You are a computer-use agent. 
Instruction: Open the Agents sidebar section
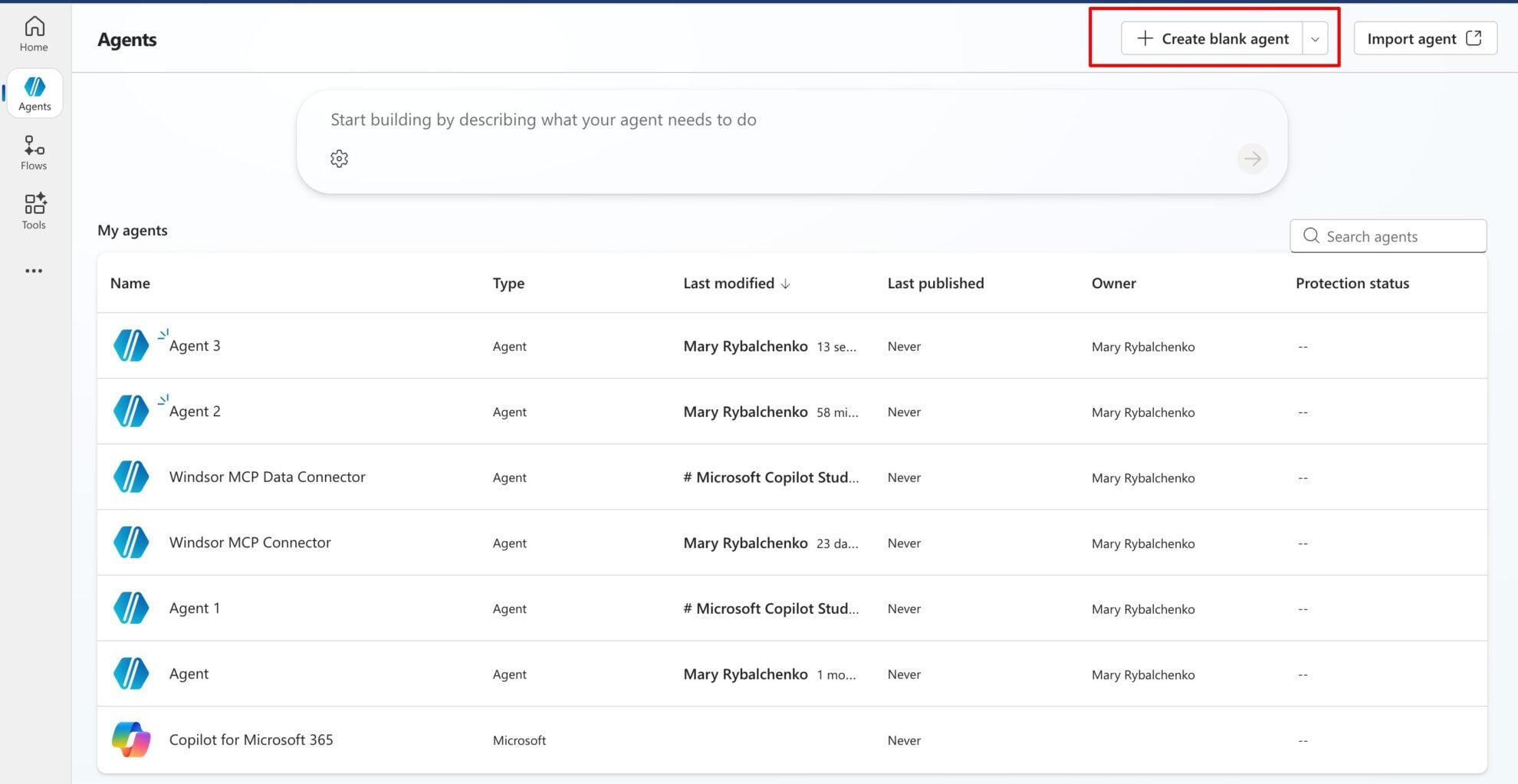(x=34, y=93)
